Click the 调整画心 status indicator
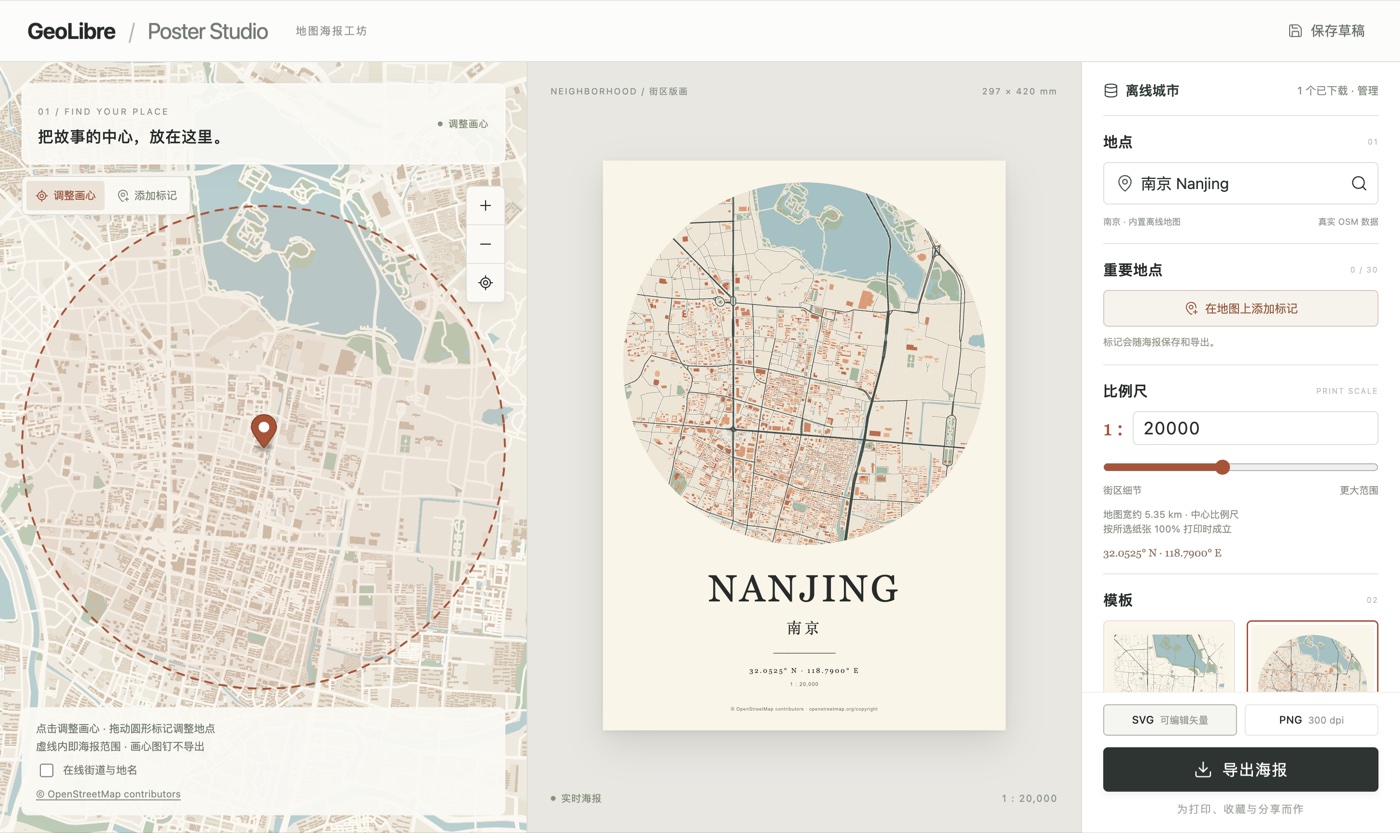 463,124
